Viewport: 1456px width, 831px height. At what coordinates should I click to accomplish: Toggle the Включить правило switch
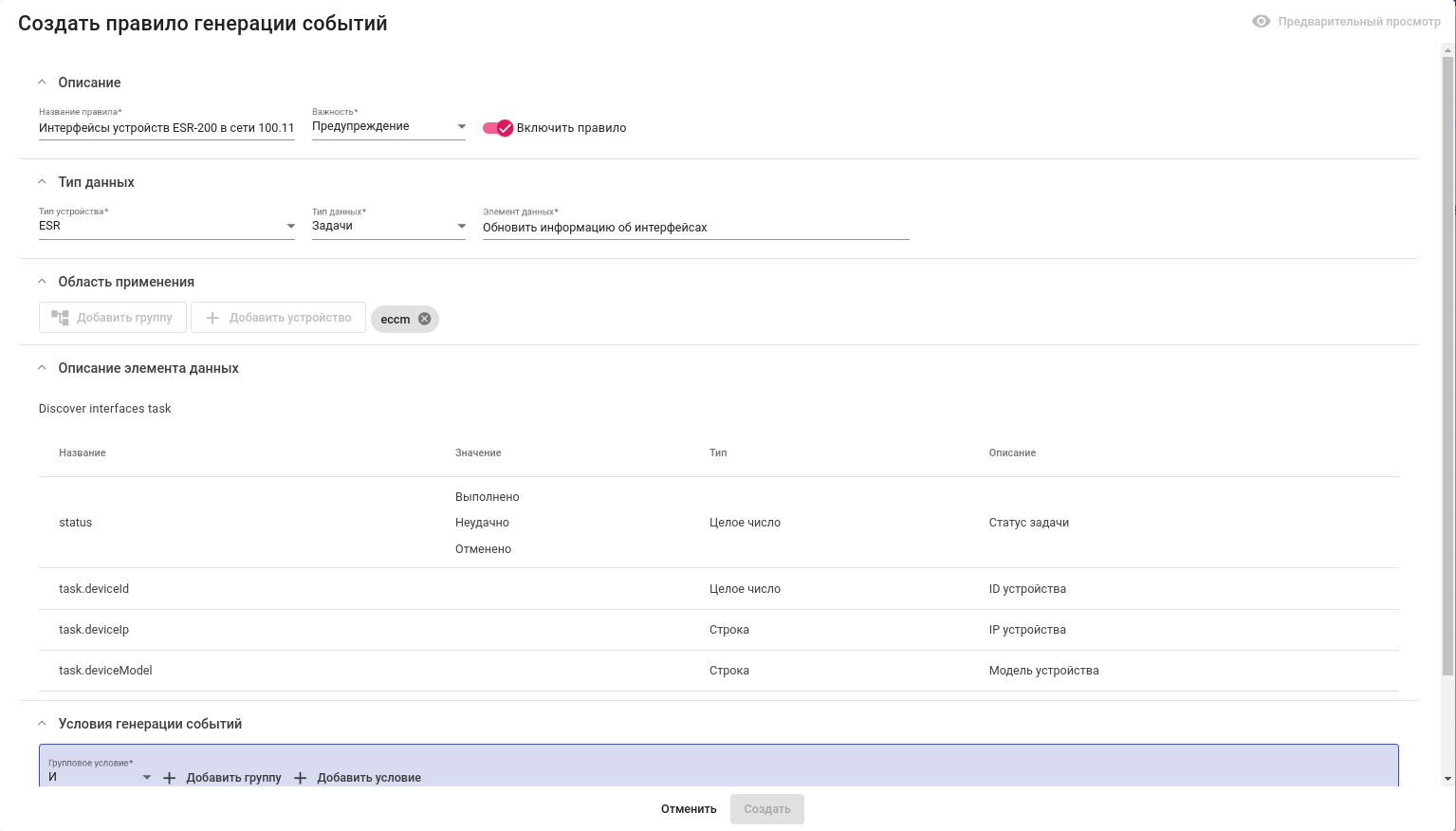(498, 128)
